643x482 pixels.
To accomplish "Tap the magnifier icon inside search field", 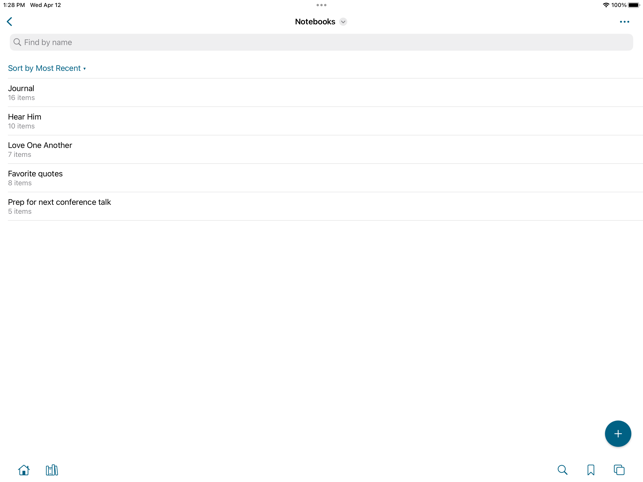I will pos(17,42).
